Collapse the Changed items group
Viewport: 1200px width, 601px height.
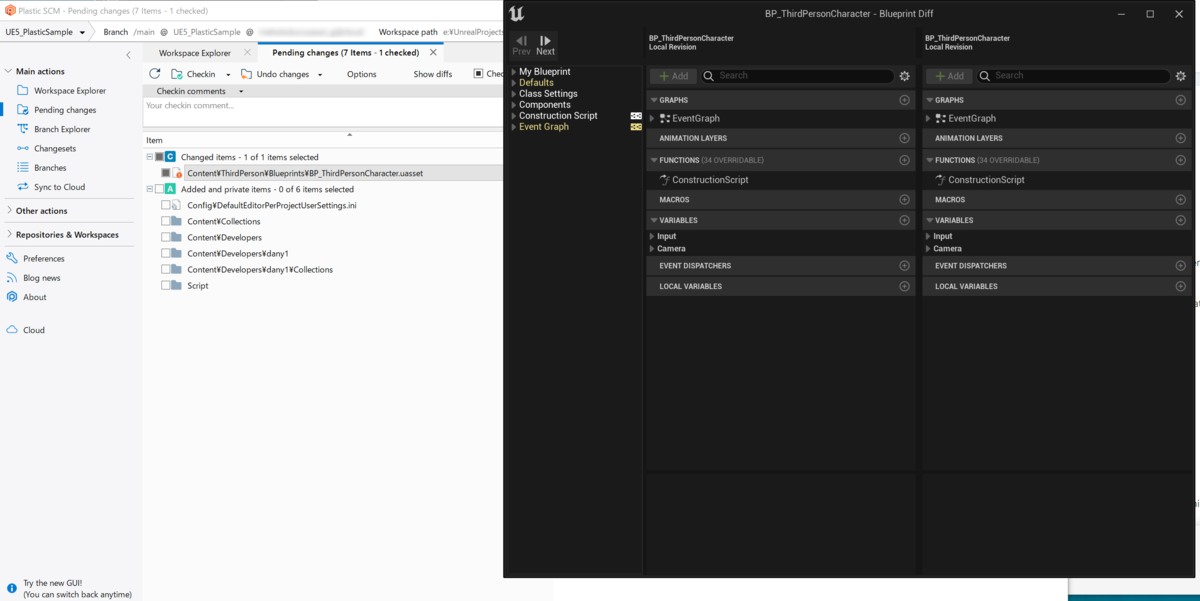pyautogui.click(x=150, y=157)
